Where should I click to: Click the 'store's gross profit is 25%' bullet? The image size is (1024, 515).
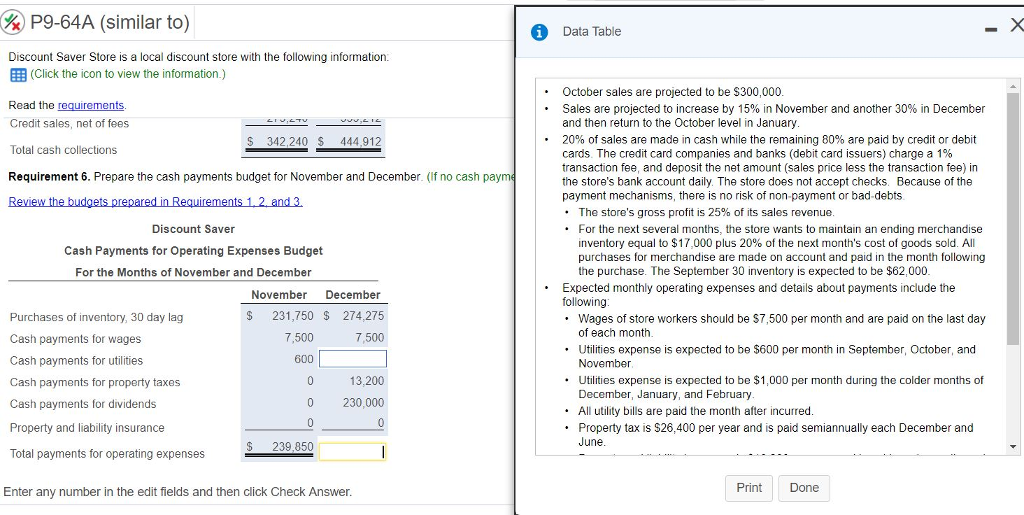click(x=707, y=212)
